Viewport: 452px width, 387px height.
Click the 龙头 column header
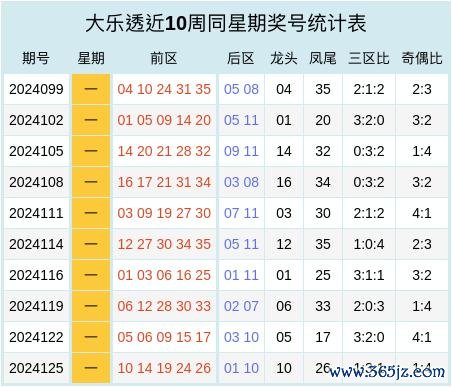pos(284,58)
